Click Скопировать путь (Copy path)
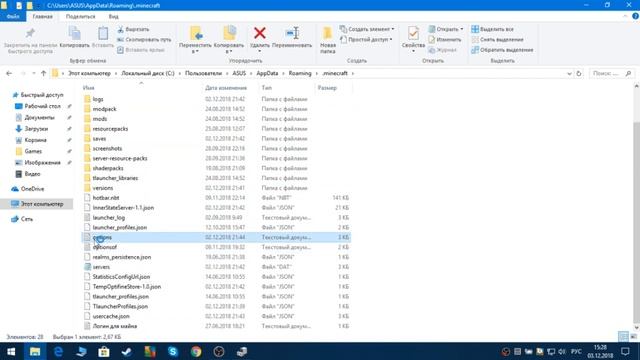 point(144,40)
